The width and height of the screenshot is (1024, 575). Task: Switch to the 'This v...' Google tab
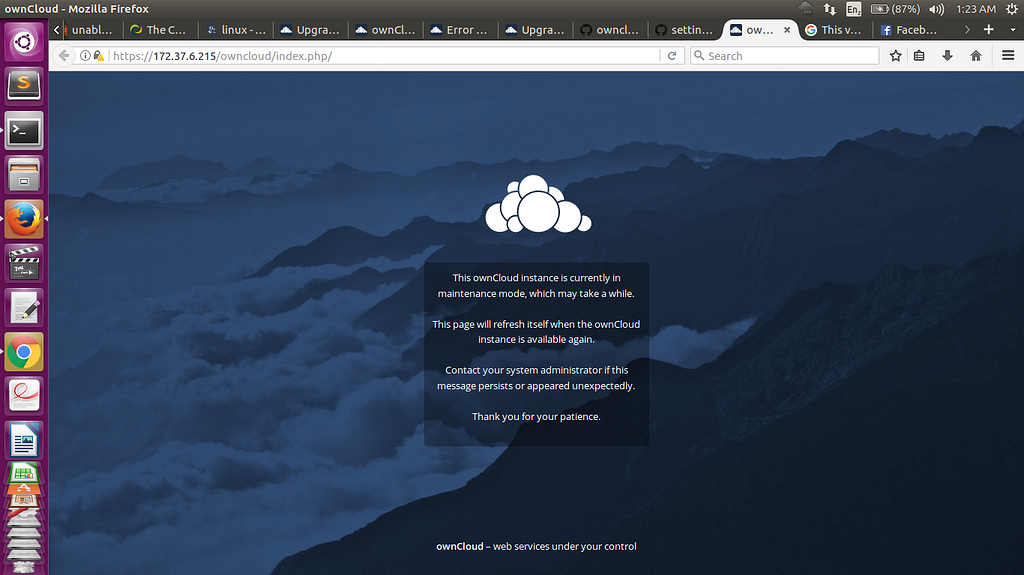point(834,29)
